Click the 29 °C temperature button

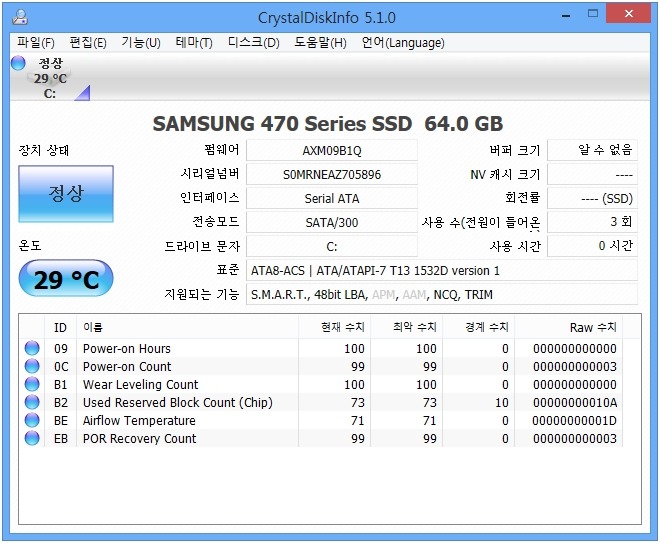(66, 278)
